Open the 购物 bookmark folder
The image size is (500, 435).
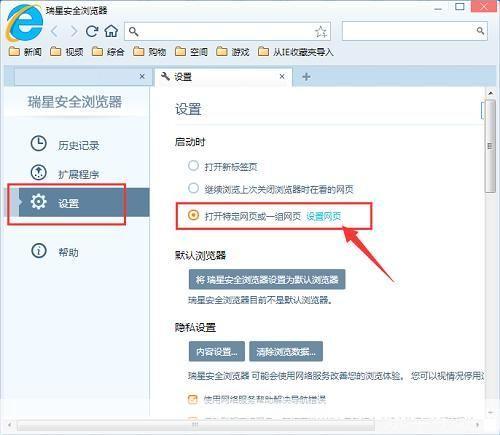pos(150,52)
